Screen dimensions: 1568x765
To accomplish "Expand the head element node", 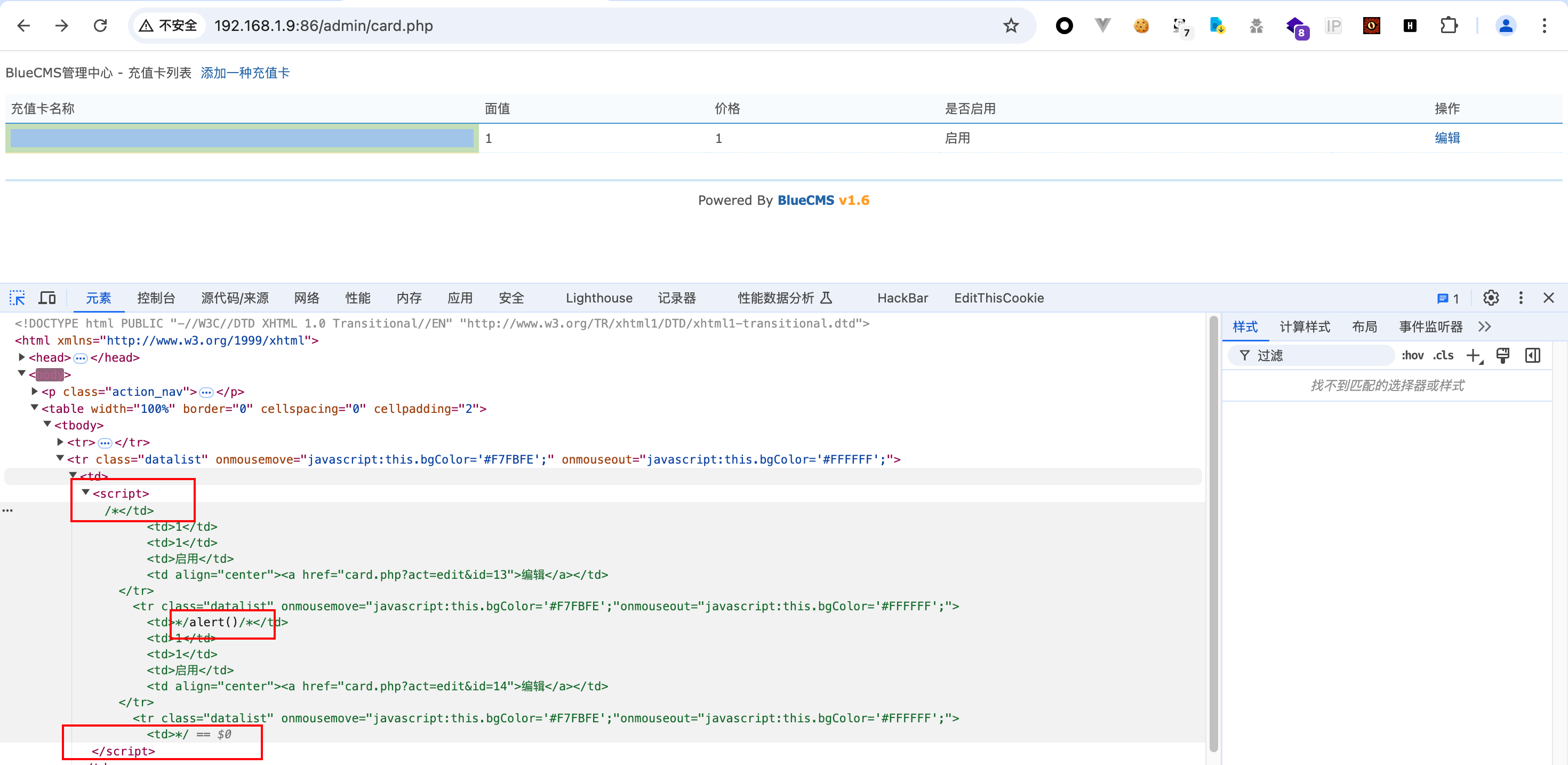I will tap(22, 357).
